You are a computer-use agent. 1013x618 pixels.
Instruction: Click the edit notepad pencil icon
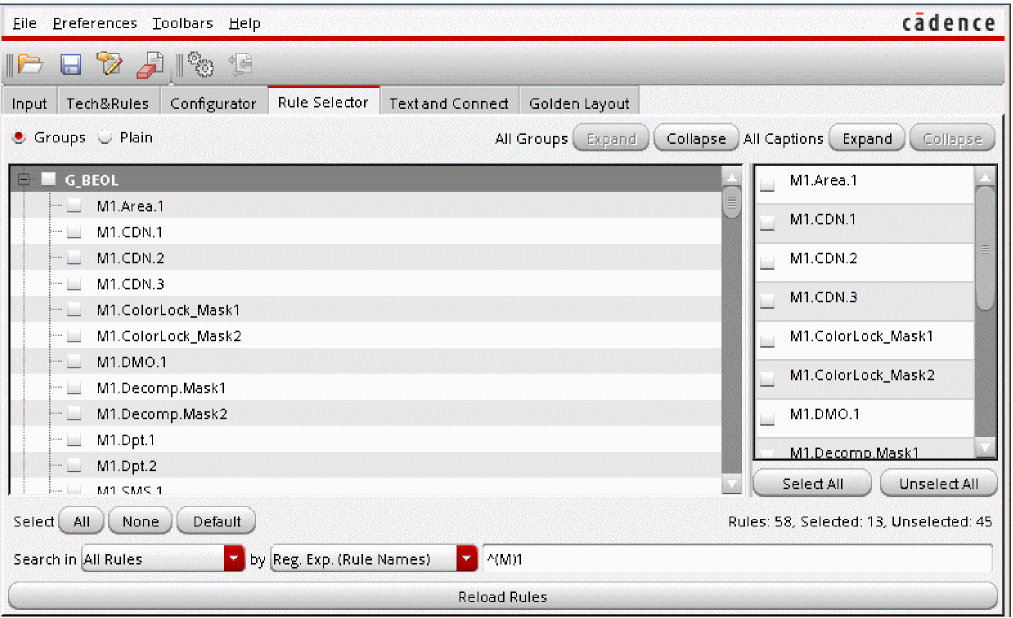point(109,64)
